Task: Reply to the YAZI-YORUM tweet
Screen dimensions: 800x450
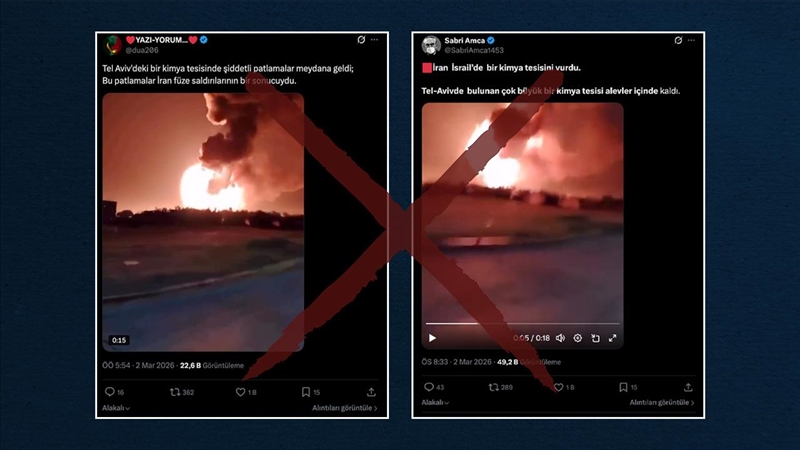Action: [x=109, y=392]
